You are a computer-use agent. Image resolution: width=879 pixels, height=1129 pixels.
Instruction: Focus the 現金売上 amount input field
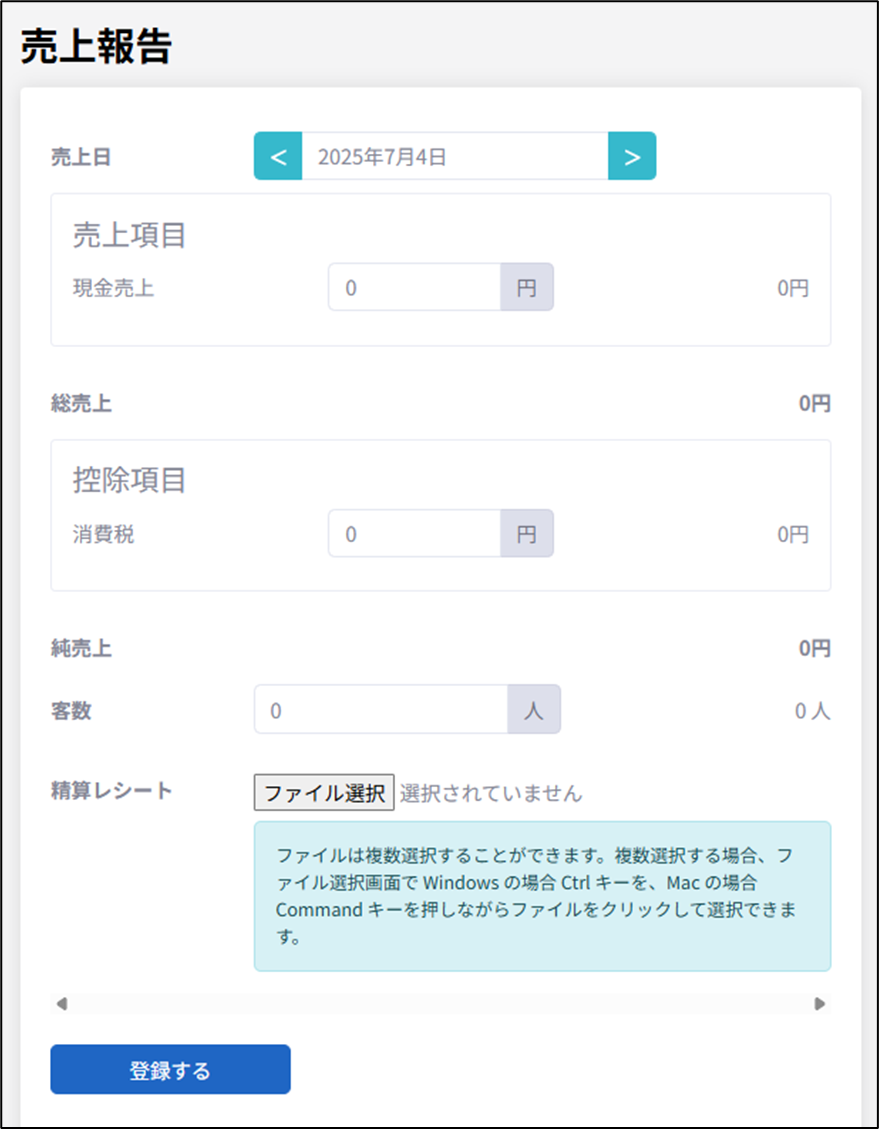pos(414,288)
